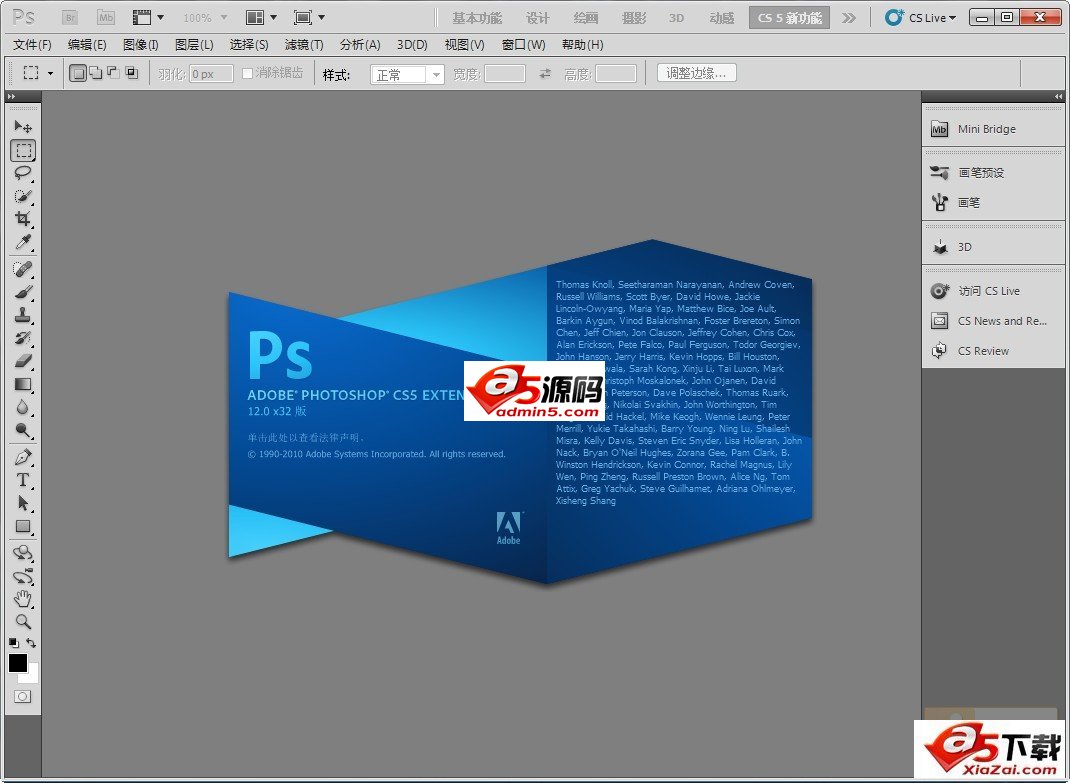Expand more workspaces with double-arrow chevron
Image resolution: width=1070 pixels, height=783 pixels.
(848, 18)
